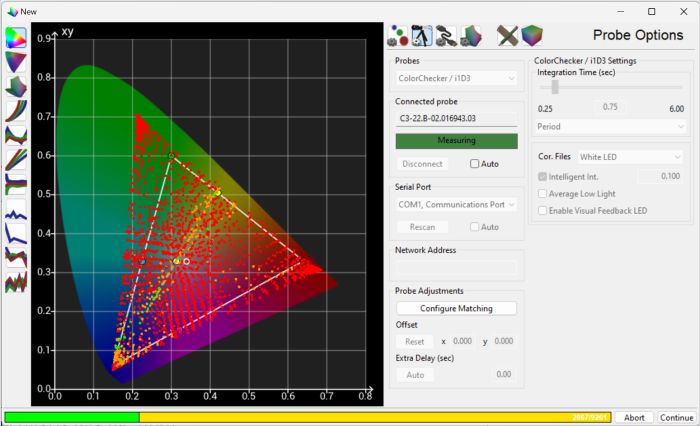Expand the ColorChecker / i1D3 probes dropdown
700x426 pixels.
[456, 79]
